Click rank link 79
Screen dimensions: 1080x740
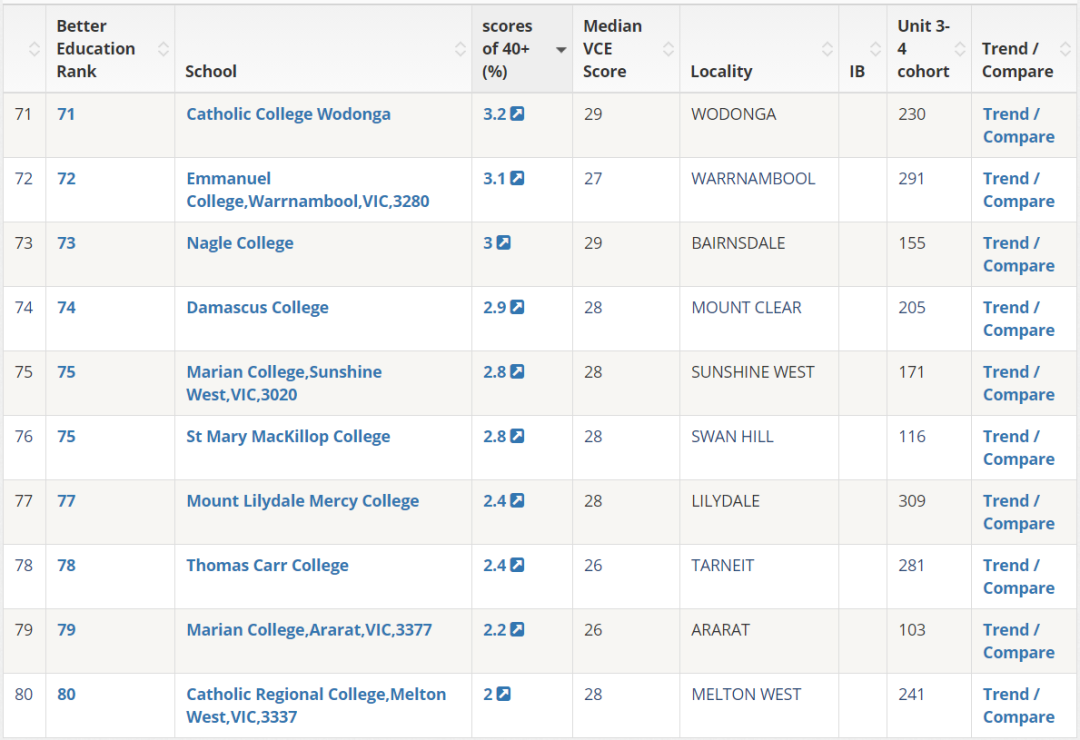(66, 629)
